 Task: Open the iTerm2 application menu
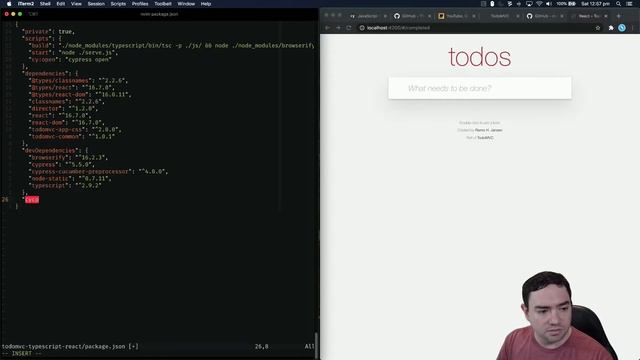point(26,4)
